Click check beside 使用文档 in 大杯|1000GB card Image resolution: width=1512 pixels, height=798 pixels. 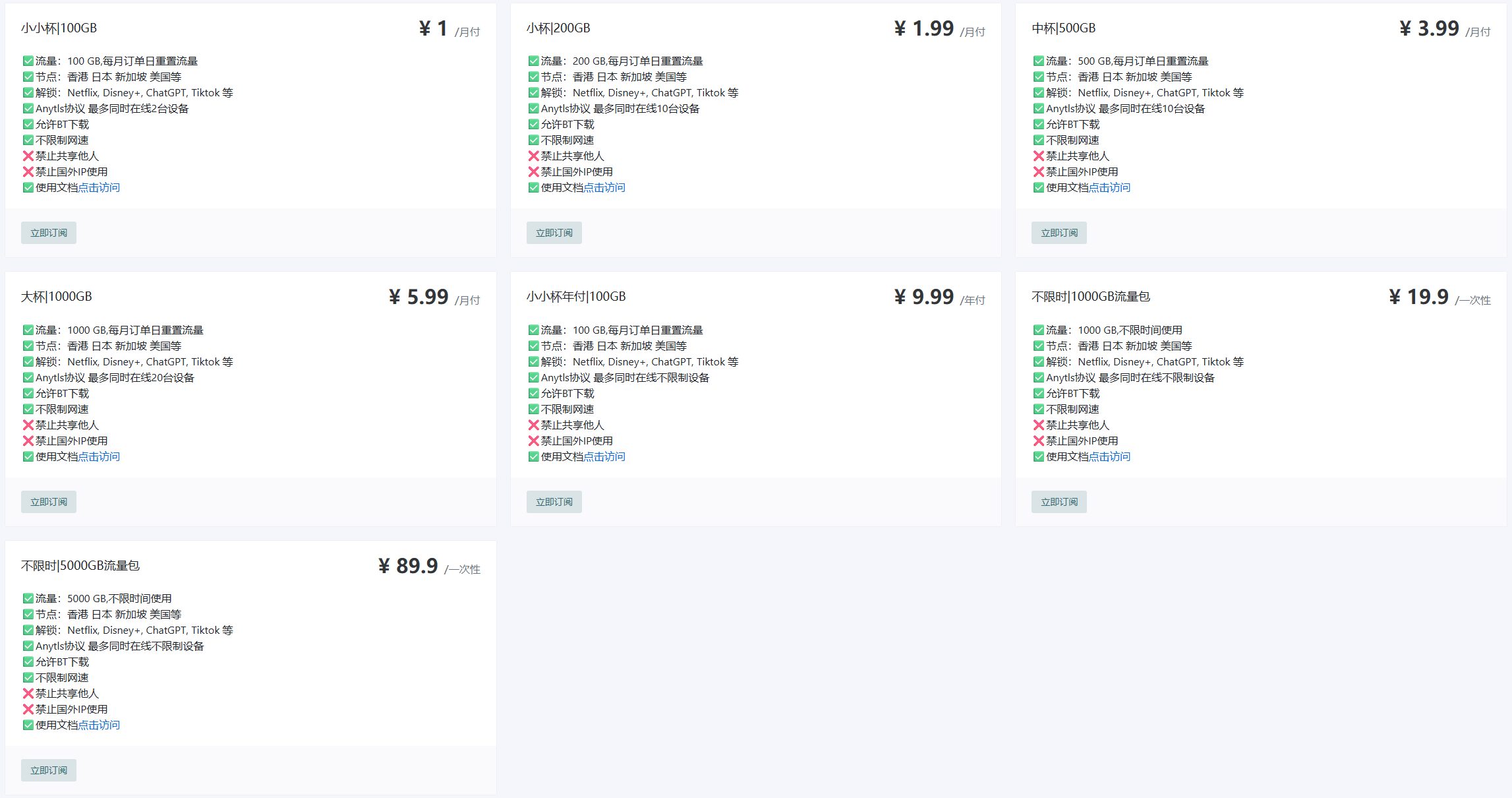click(x=28, y=457)
